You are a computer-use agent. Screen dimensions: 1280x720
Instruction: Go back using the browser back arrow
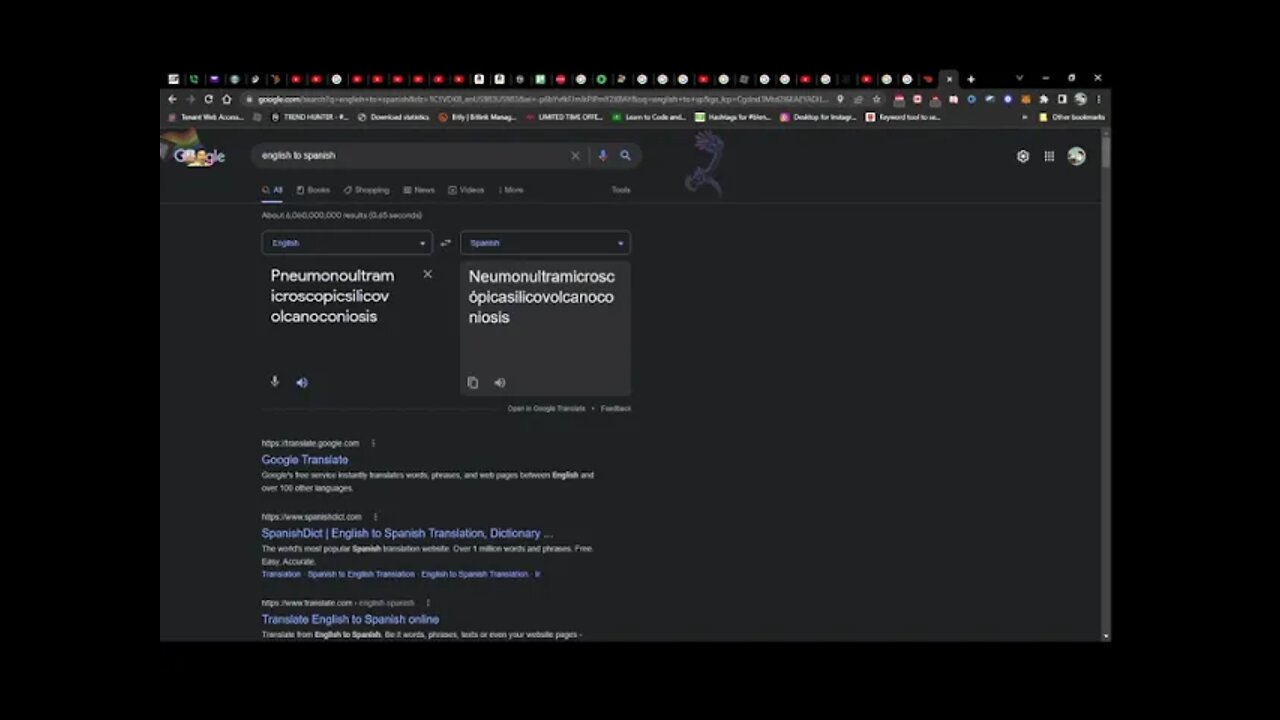[x=172, y=99]
